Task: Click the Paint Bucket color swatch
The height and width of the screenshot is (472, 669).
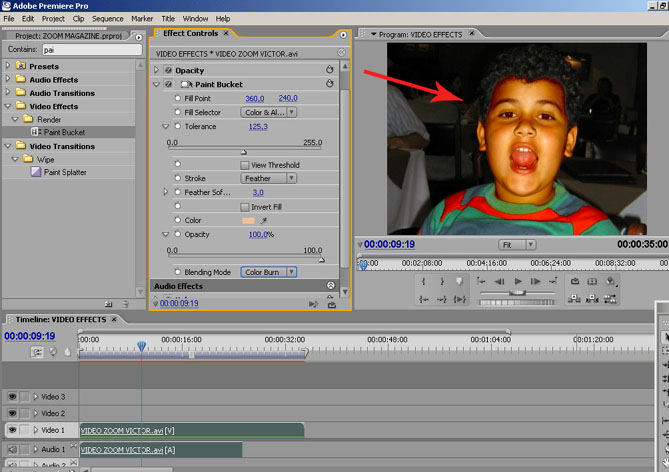Action: point(248,220)
